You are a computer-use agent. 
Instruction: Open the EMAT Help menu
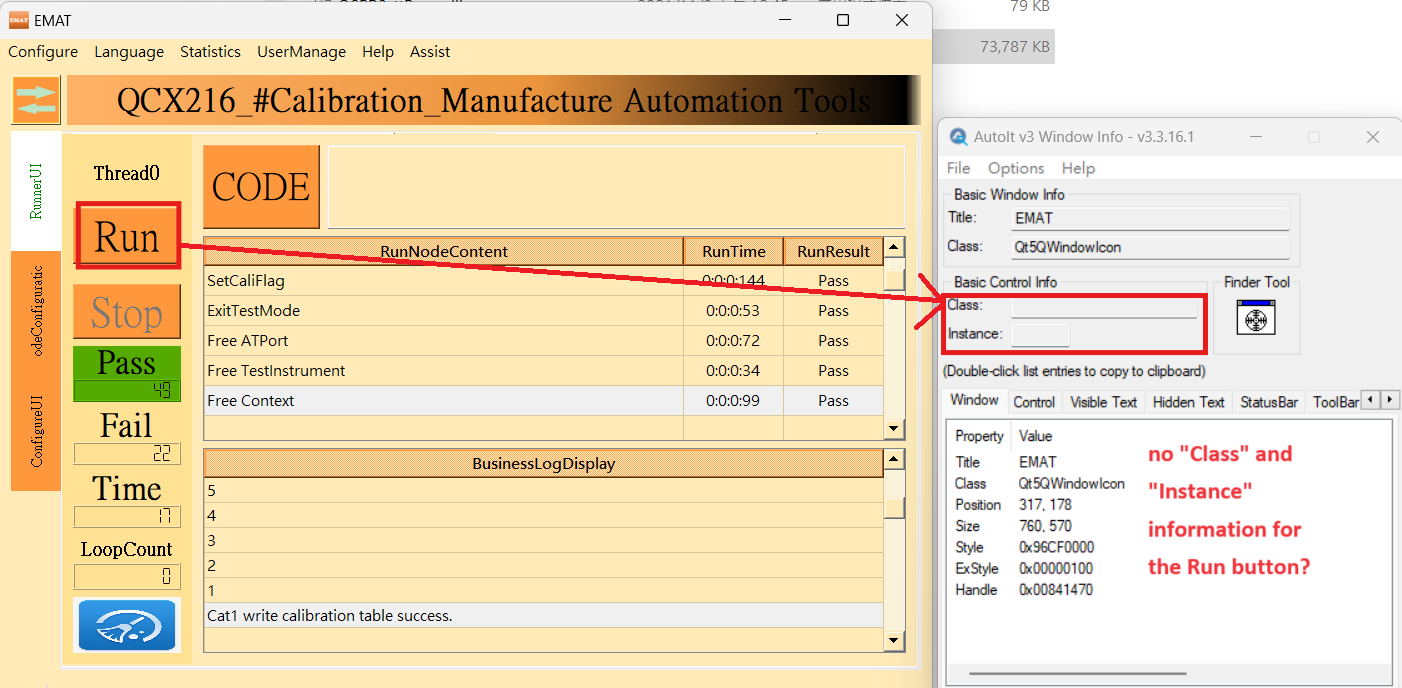[378, 52]
